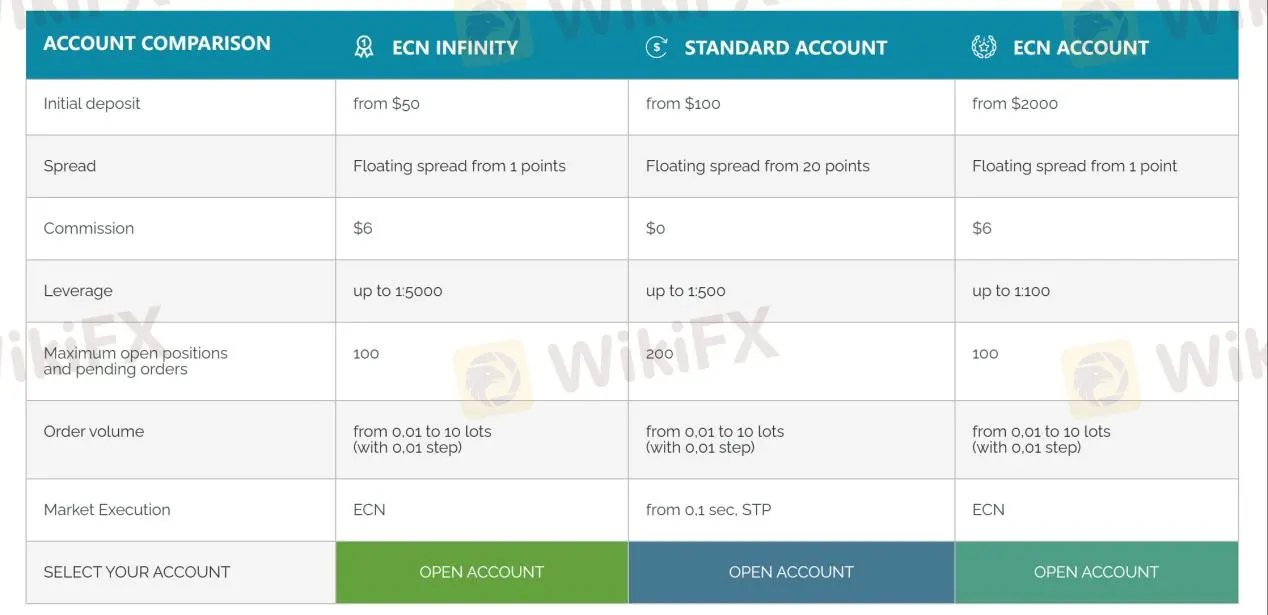1268x615 pixels.
Task: Click the Commission value showing $0
Action: 655,228
